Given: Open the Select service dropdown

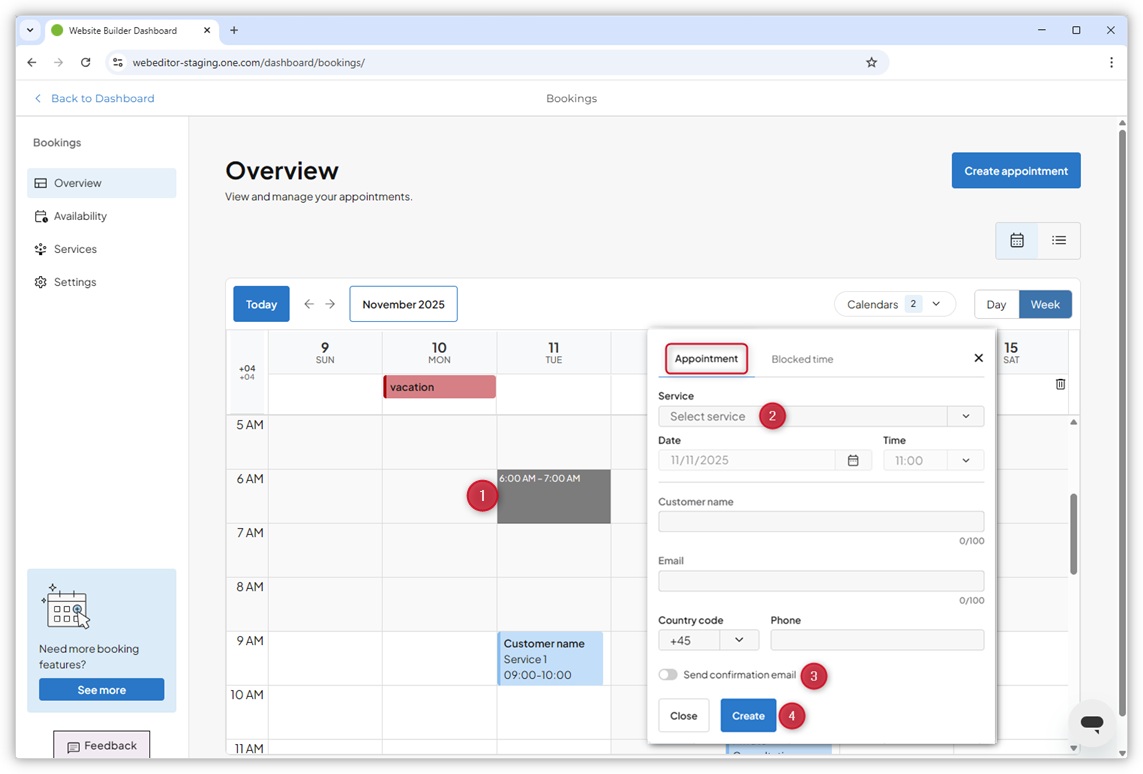Looking at the screenshot, I should coord(820,416).
